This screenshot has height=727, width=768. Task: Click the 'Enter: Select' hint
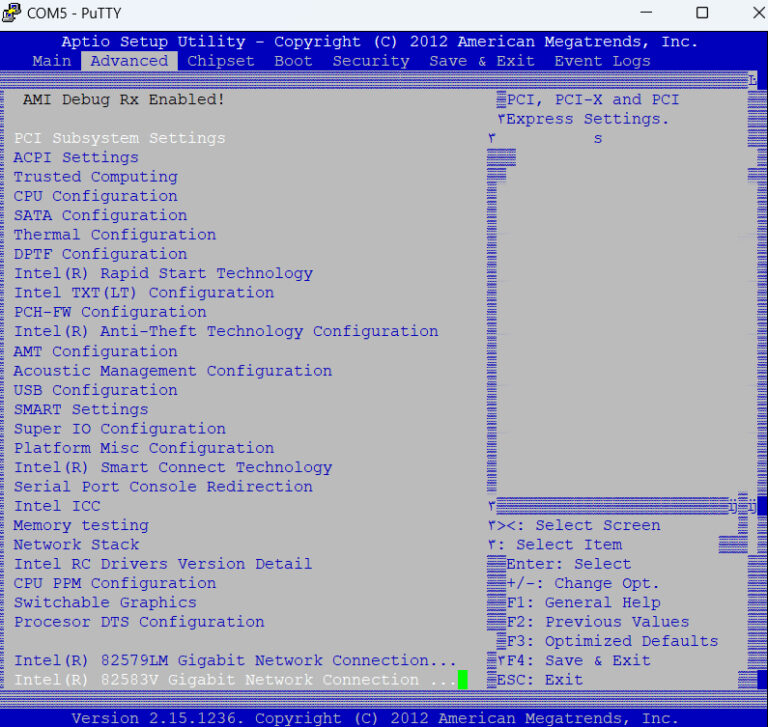569,564
